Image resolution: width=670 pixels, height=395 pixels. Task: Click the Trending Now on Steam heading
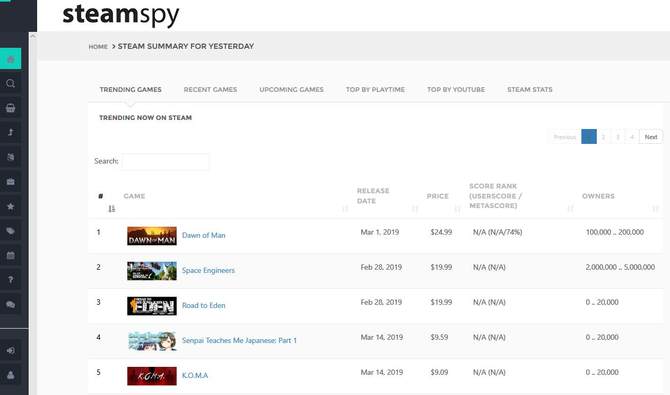(145, 118)
